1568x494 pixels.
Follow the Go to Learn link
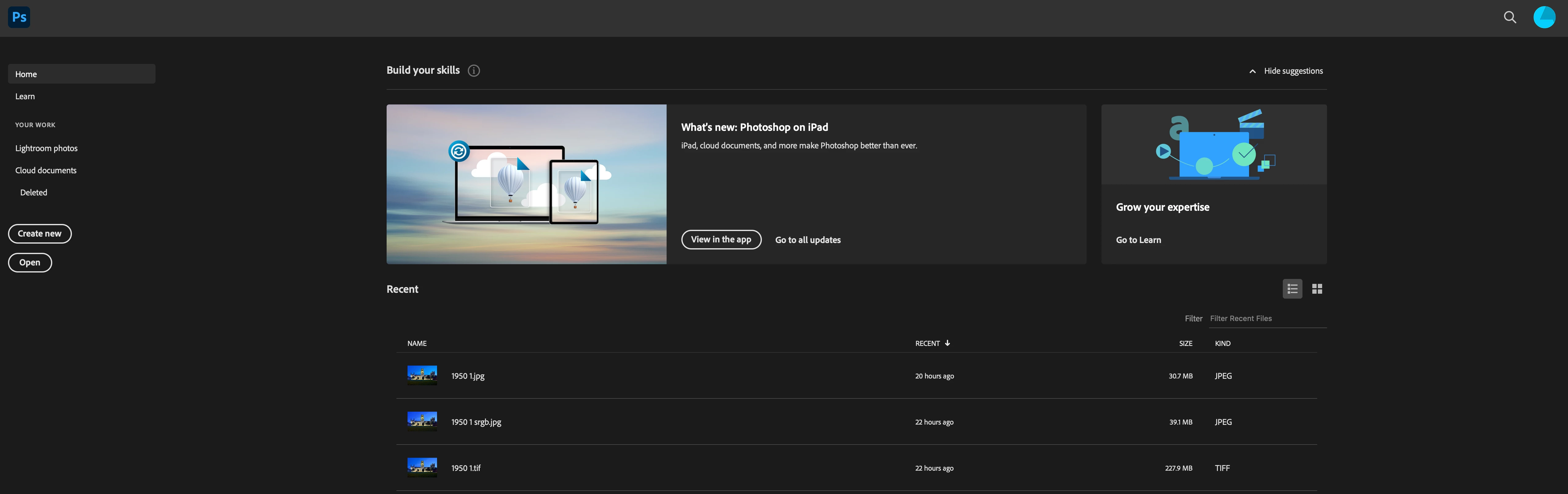point(1138,240)
